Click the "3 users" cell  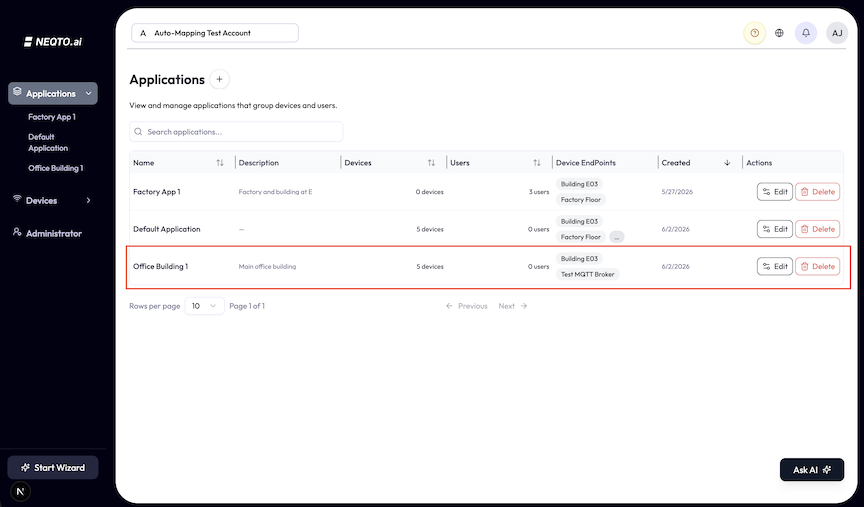click(x=539, y=192)
